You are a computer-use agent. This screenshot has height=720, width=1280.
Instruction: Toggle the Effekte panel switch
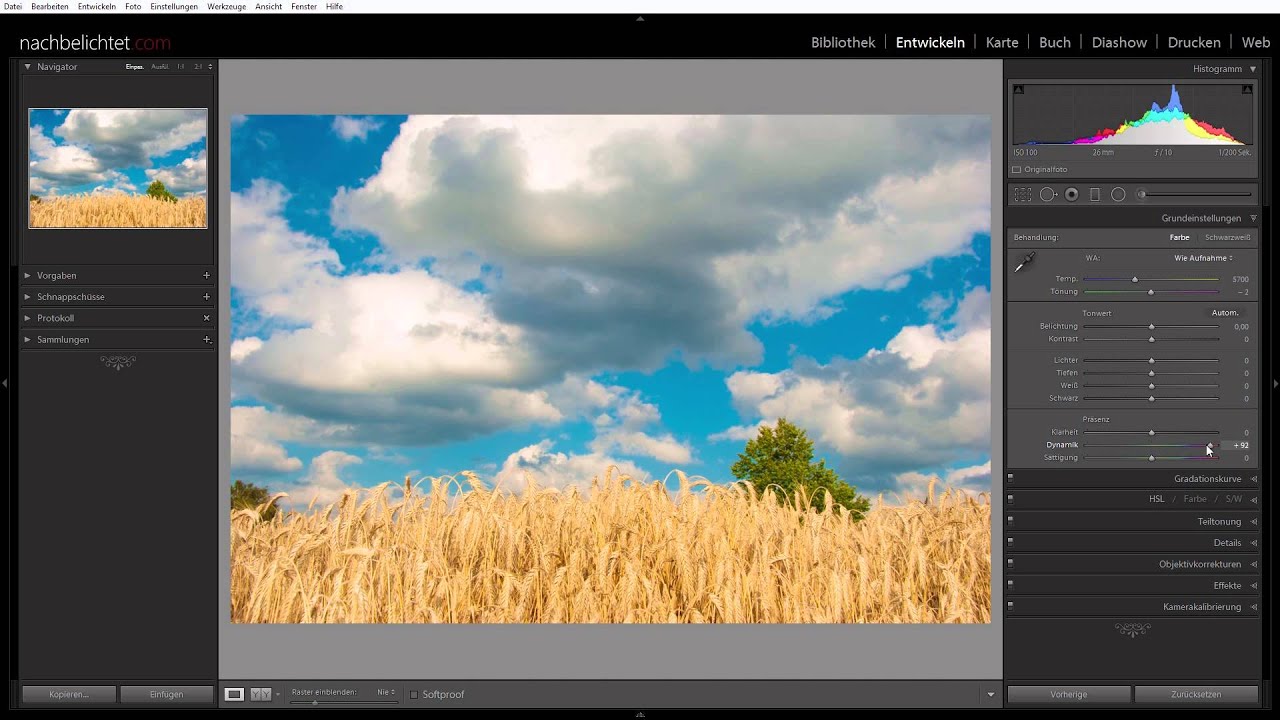tap(1011, 586)
